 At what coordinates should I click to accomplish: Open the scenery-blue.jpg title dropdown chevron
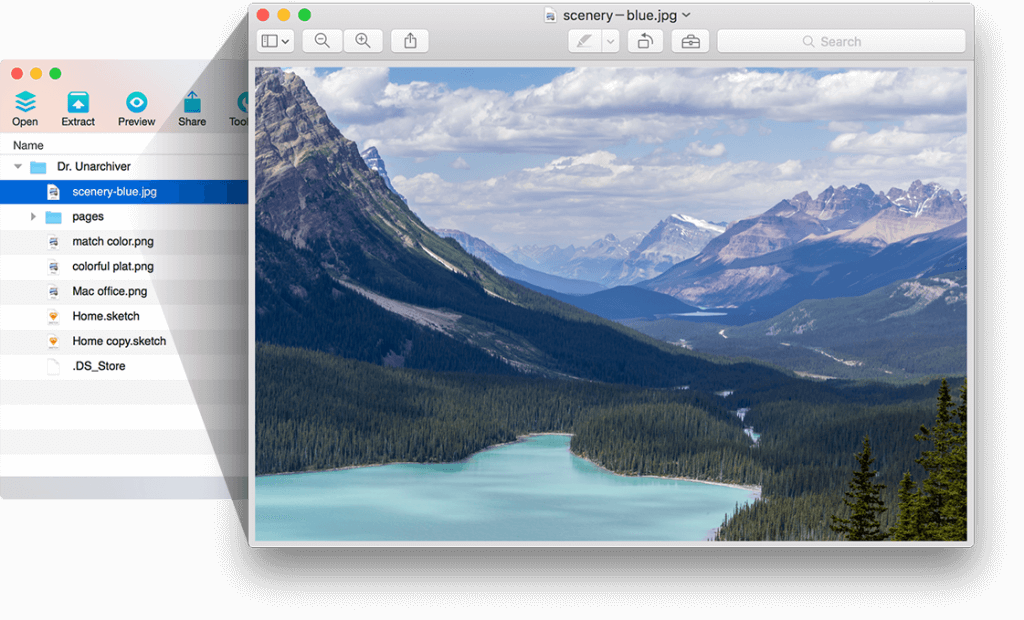coord(686,15)
